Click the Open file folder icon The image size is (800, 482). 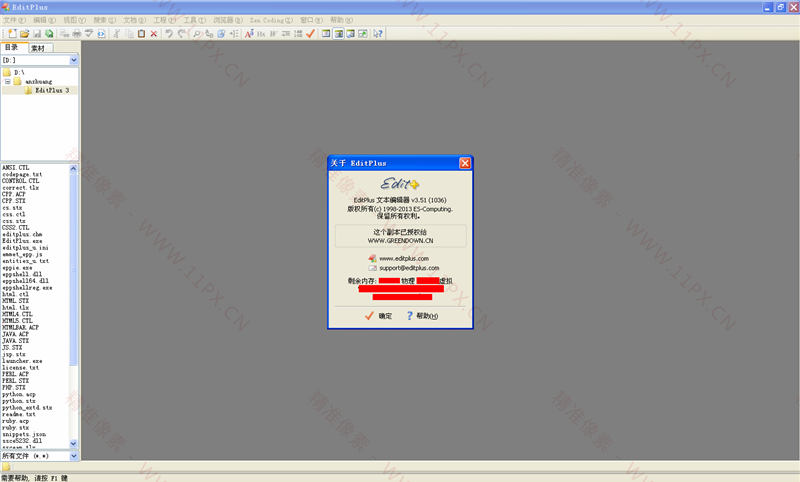click(24, 34)
